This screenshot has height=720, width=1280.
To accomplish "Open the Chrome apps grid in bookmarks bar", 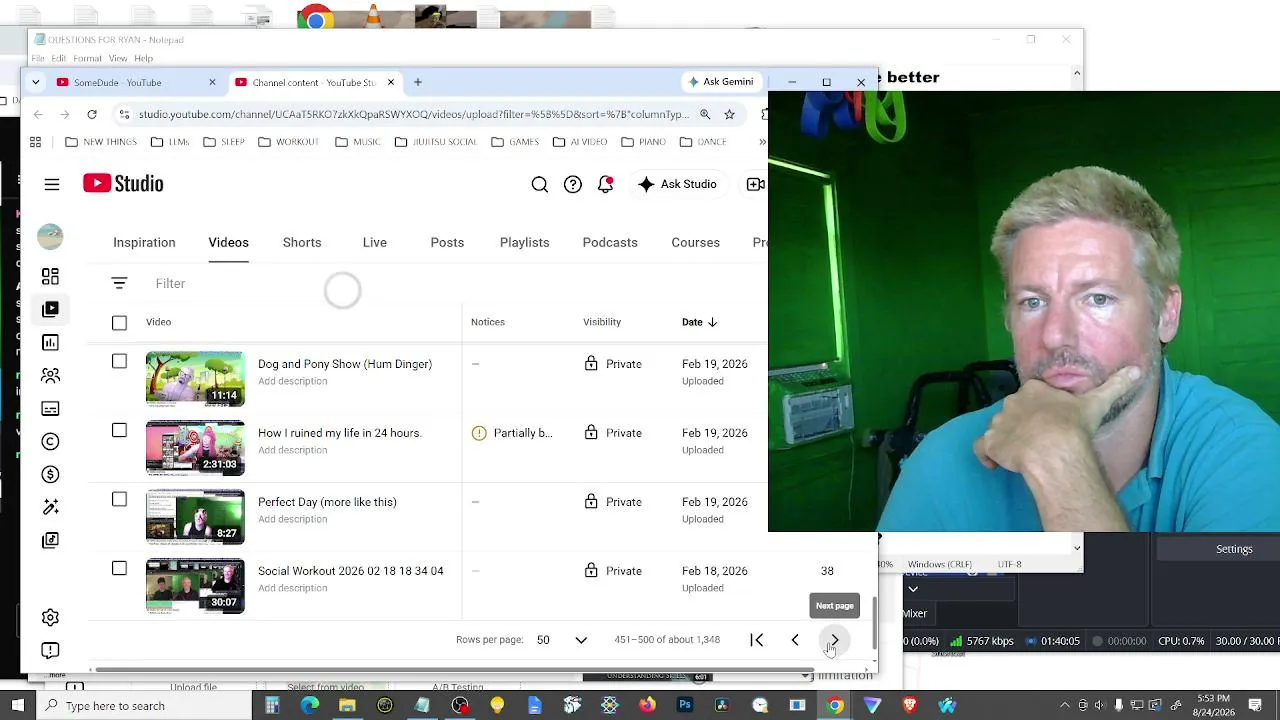I will pyautogui.click(x=36, y=142).
